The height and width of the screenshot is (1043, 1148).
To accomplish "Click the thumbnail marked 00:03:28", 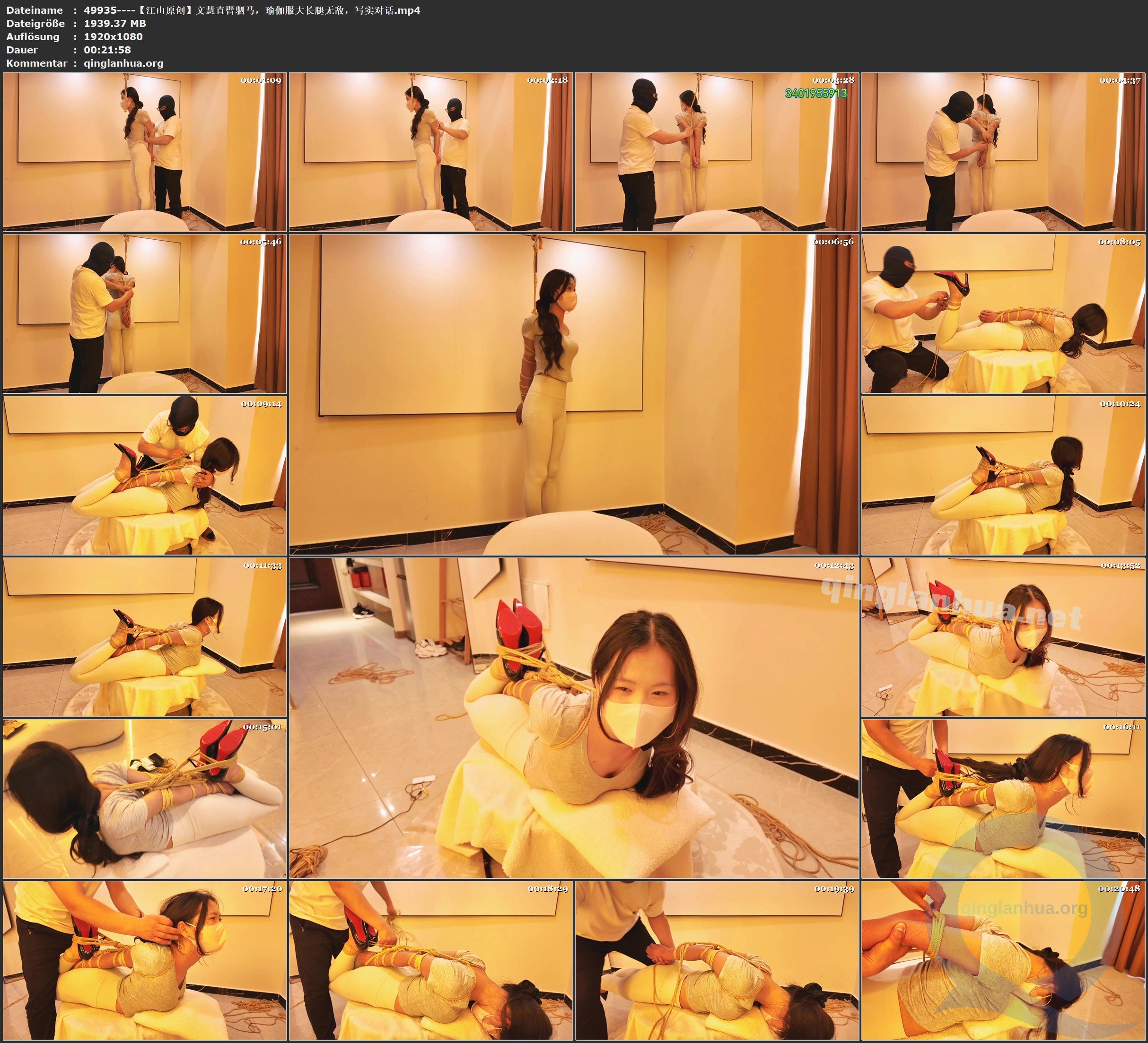I will (716, 151).
